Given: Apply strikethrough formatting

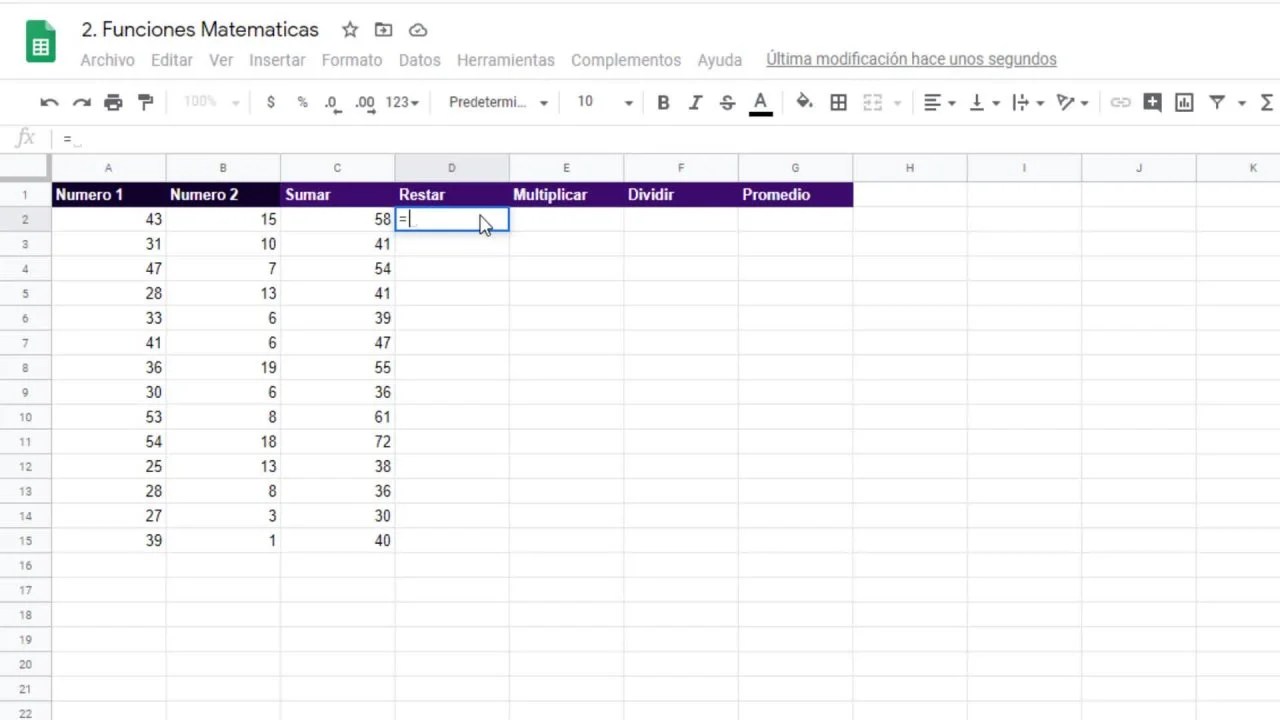Looking at the screenshot, I should 727,102.
